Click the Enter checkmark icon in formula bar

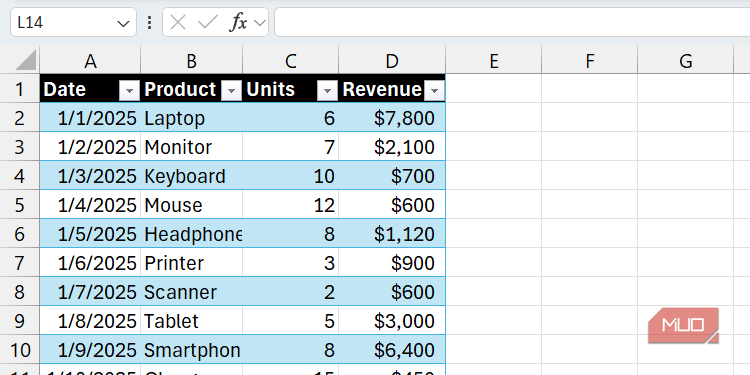(207, 22)
